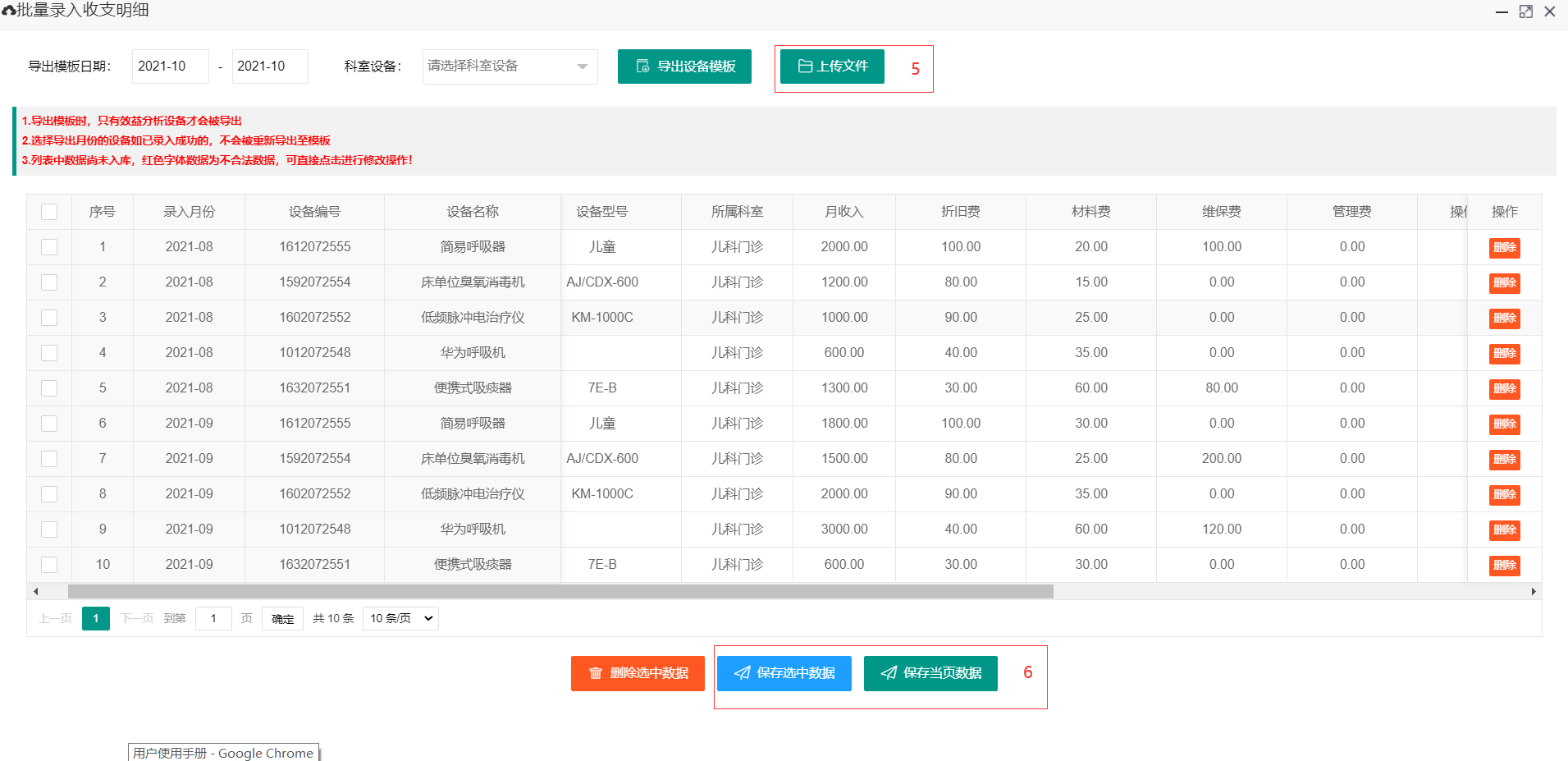Screen dimensions: 1568x761
Task: Delete row 9 with 删除 button
Action: [1504, 530]
